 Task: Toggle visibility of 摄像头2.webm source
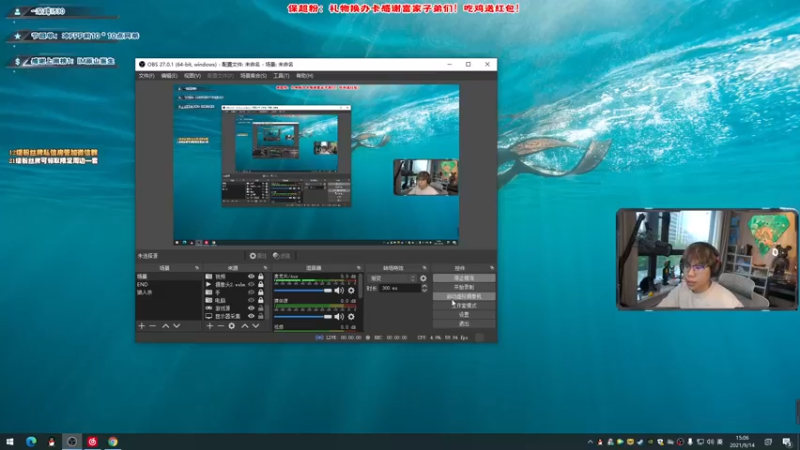tap(251, 284)
